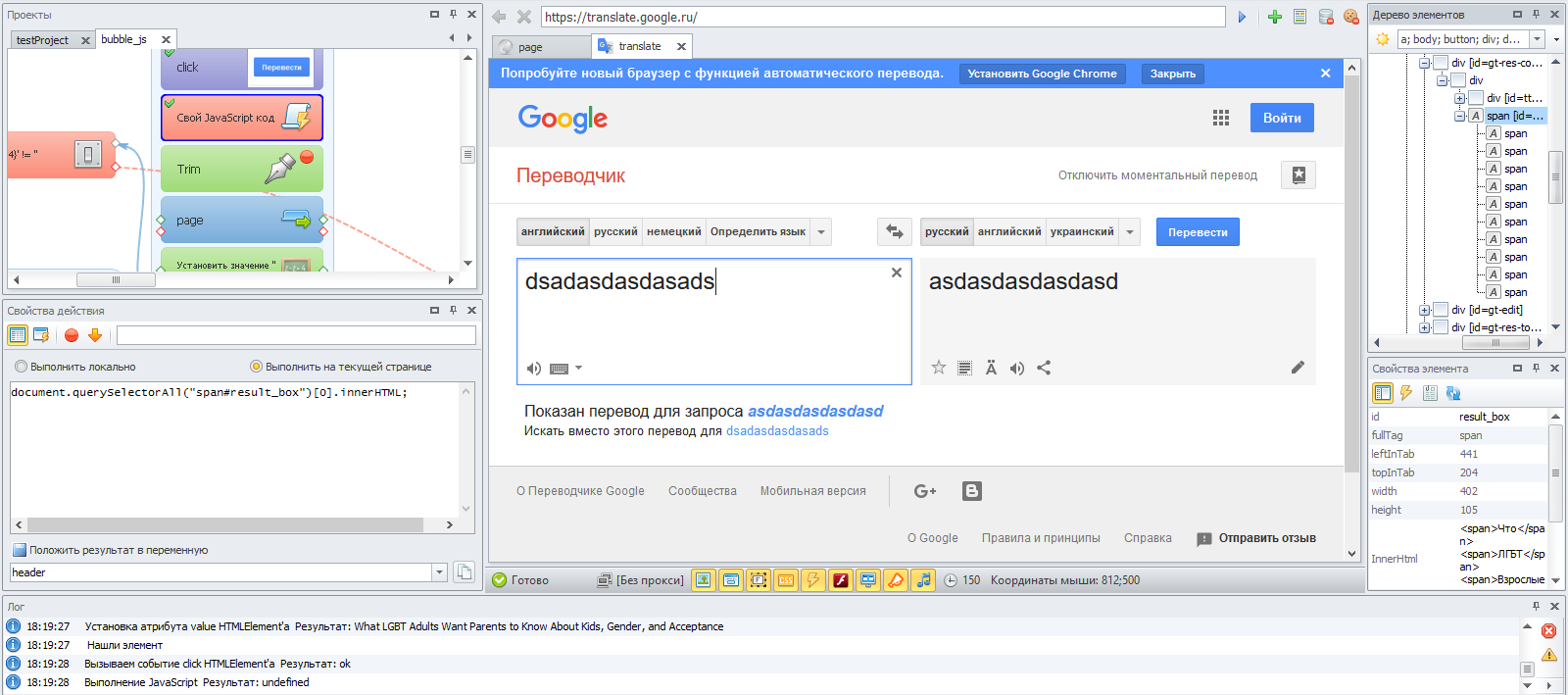
Task: Share the translation with the share icon
Action: [x=1044, y=369]
